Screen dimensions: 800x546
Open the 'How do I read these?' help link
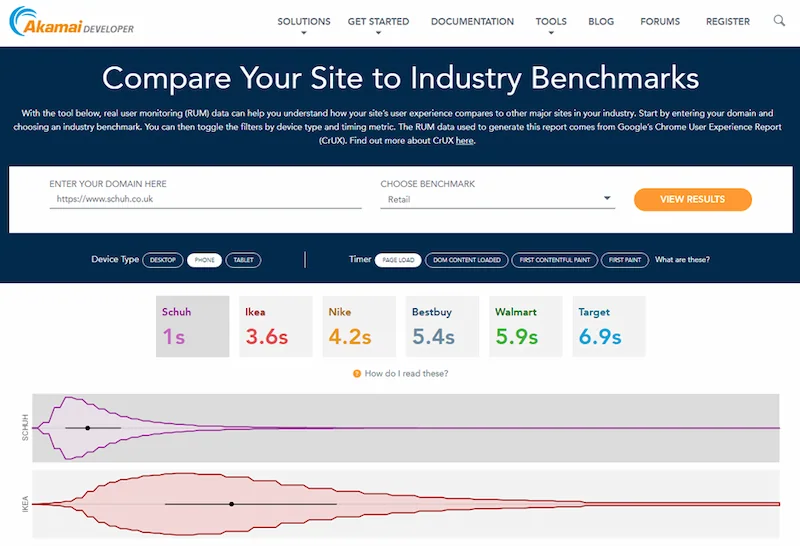pyautogui.click(x=406, y=374)
